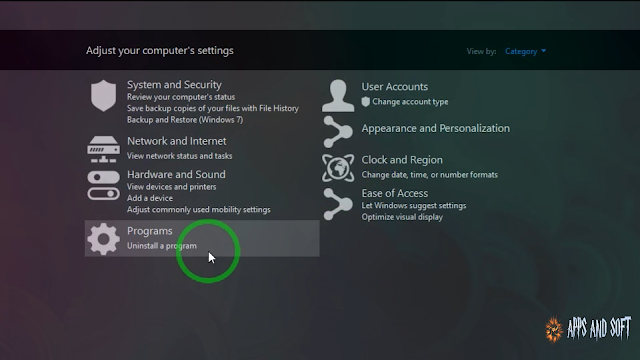Viewport: 640px width, 360px height.
Task: Select View network status and tasks
Action: point(180,156)
